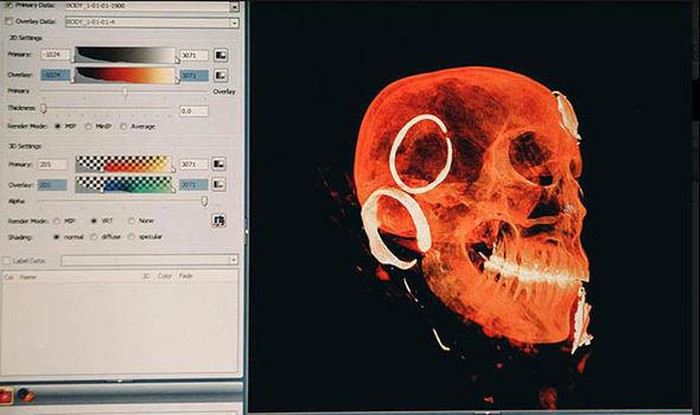Click the dark round icon in bottom toolbar
The height and width of the screenshot is (415, 700).
tap(26, 394)
